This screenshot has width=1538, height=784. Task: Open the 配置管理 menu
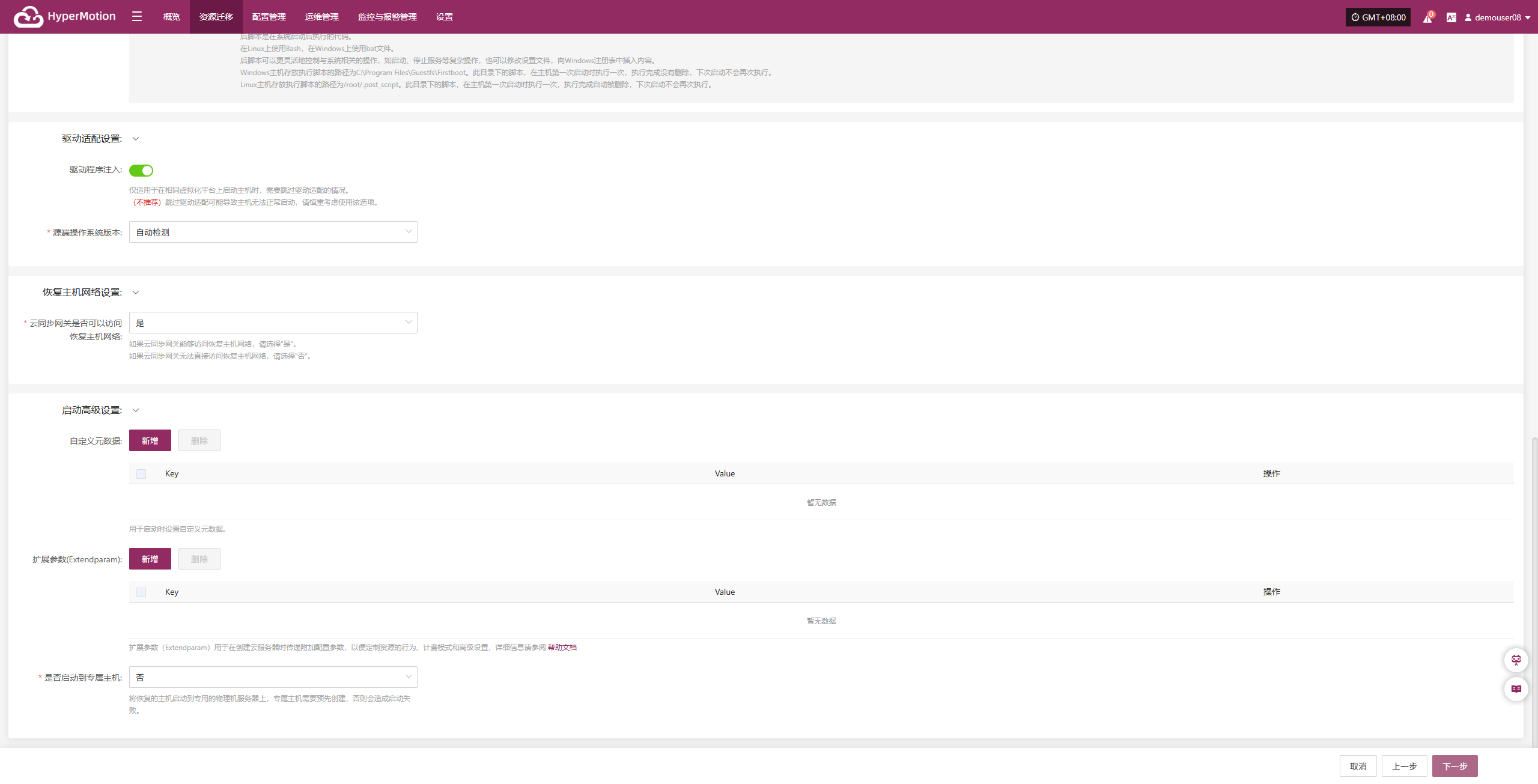[269, 17]
